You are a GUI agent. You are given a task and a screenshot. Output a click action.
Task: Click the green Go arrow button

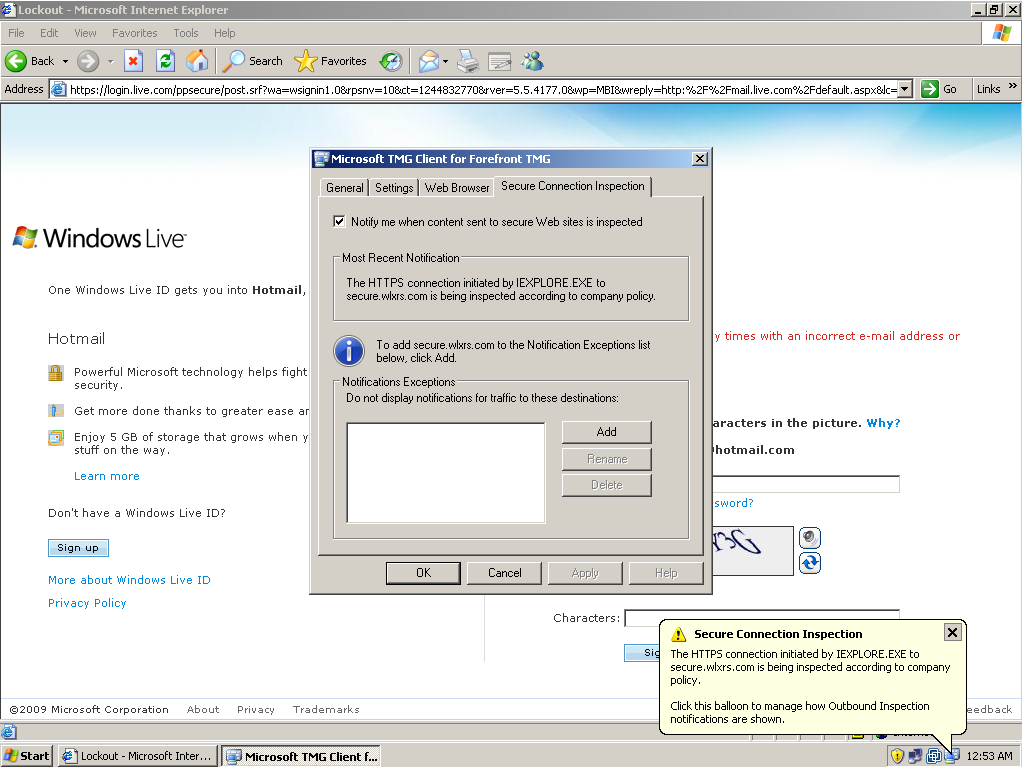pos(929,89)
